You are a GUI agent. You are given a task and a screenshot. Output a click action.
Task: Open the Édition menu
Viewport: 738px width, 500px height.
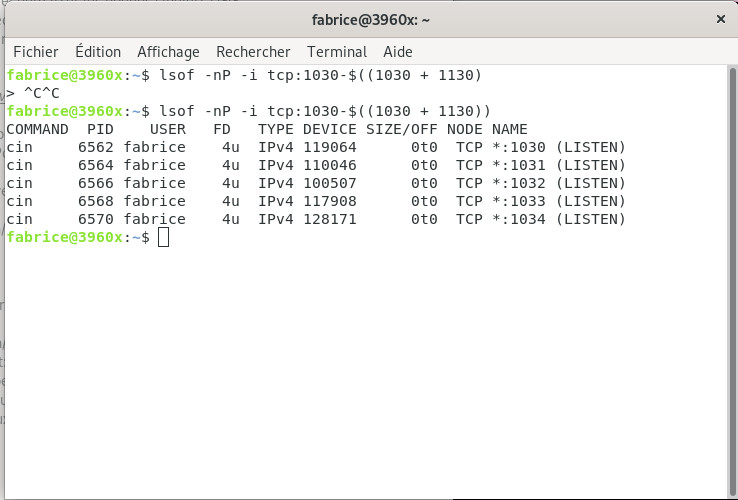[98, 51]
